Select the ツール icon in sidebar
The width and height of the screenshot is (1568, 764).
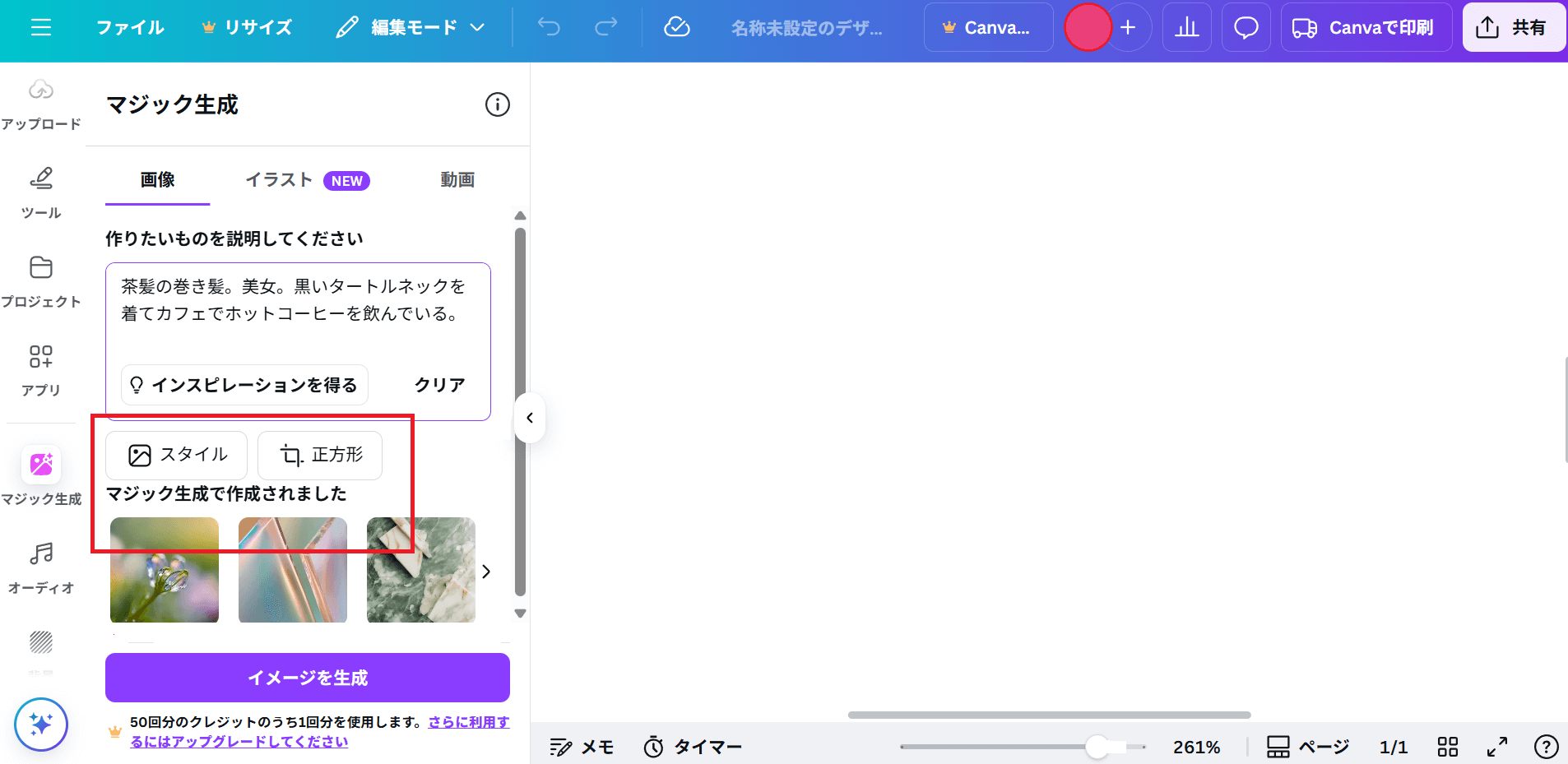[40, 189]
